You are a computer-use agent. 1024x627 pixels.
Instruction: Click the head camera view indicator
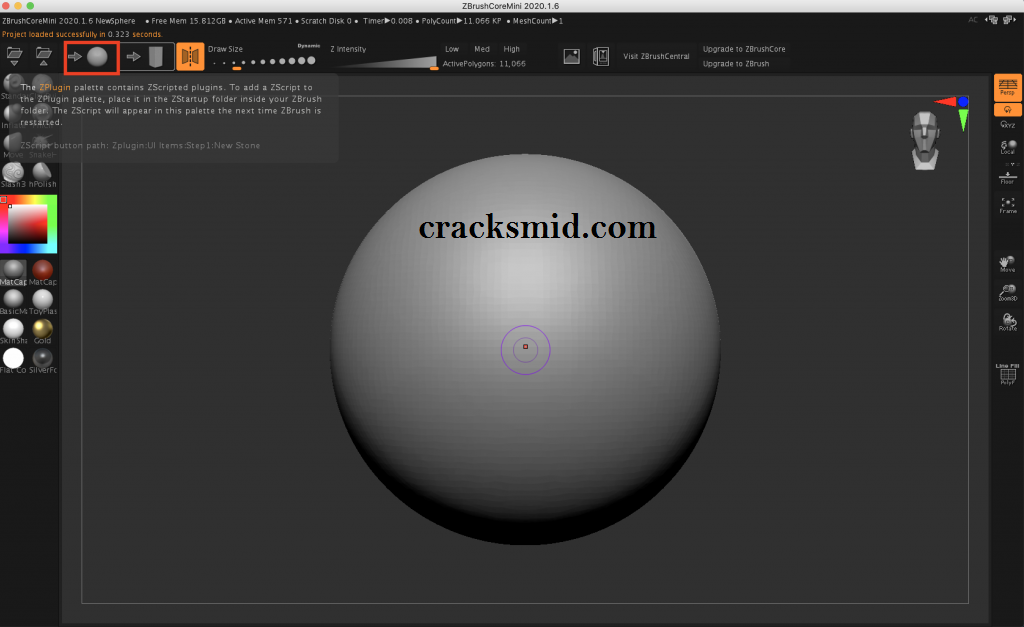click(925, 140)
